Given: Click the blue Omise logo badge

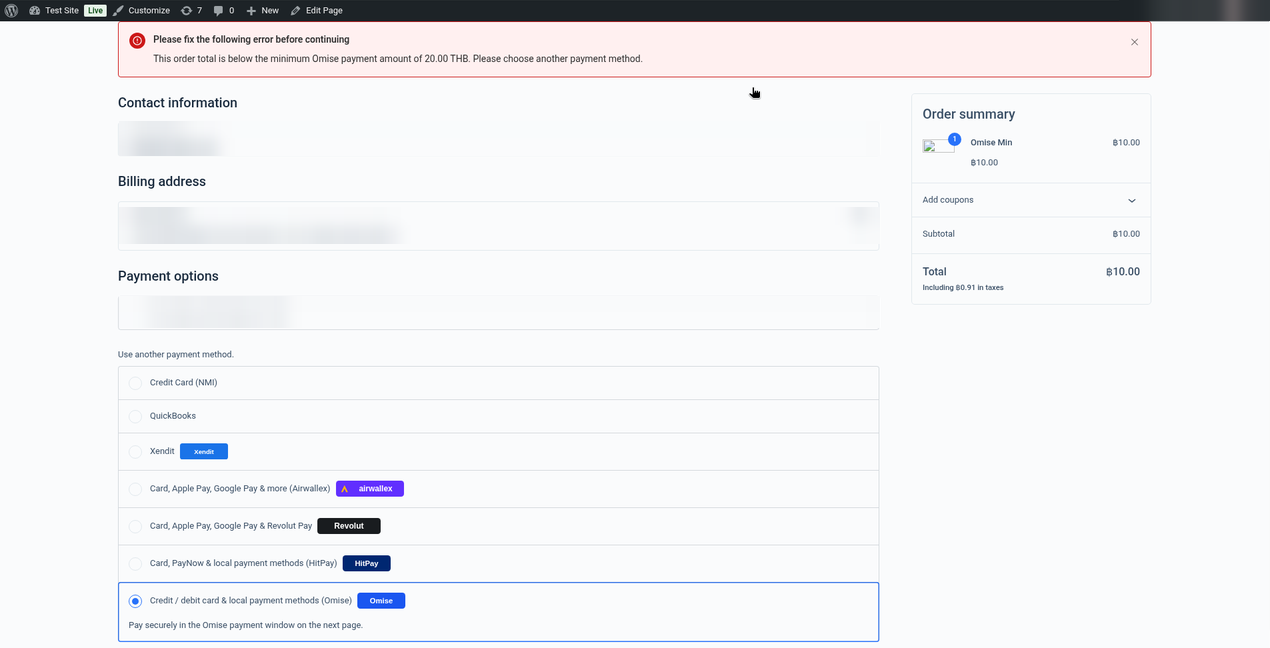Looking at the screenshot, I should tap(381, 601).
